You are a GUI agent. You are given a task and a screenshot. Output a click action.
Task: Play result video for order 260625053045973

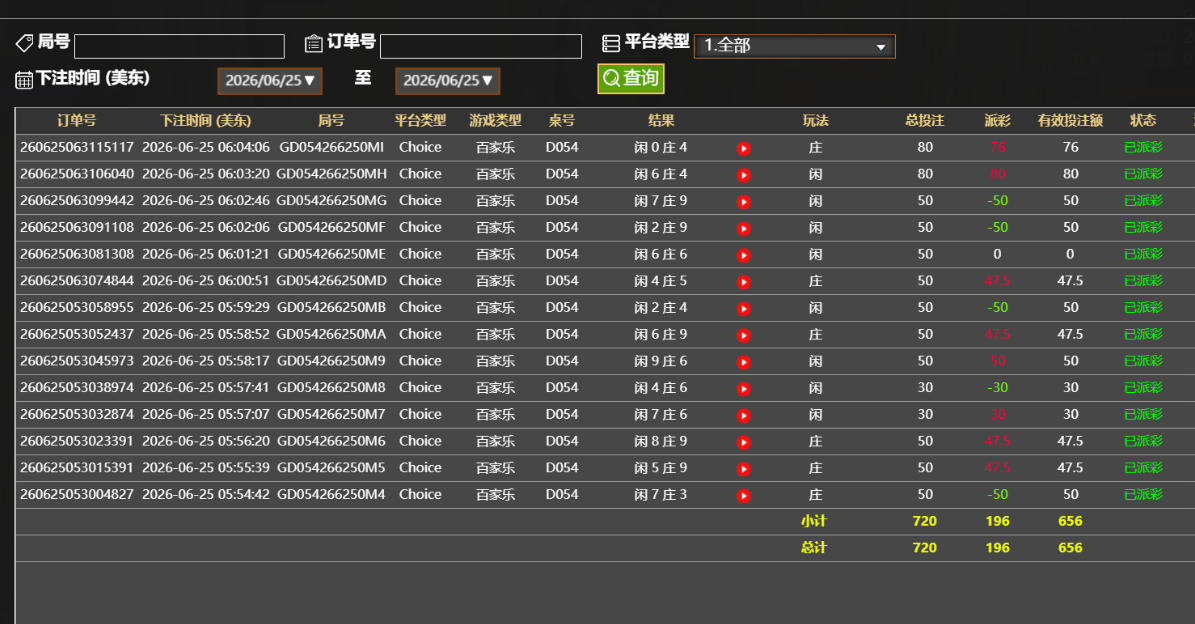pyautogui.click(x=744, y=362)
